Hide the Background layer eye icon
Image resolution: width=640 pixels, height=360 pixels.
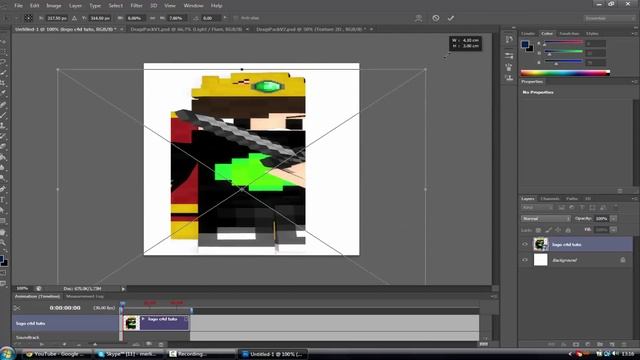525,260
